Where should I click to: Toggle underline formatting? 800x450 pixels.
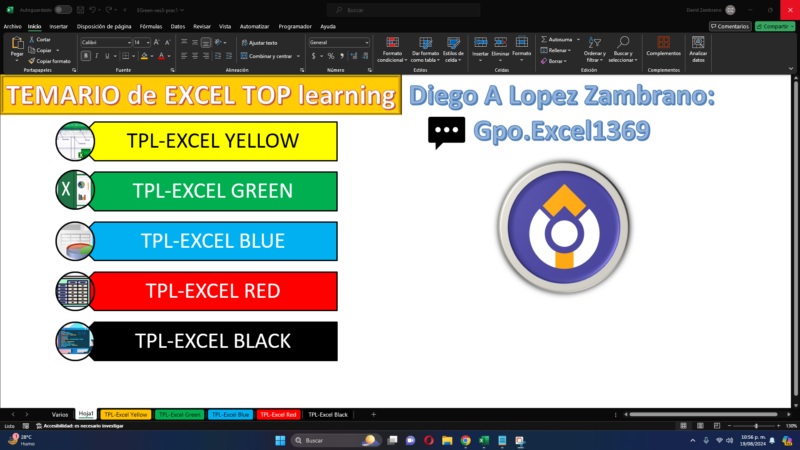(107, 56)
